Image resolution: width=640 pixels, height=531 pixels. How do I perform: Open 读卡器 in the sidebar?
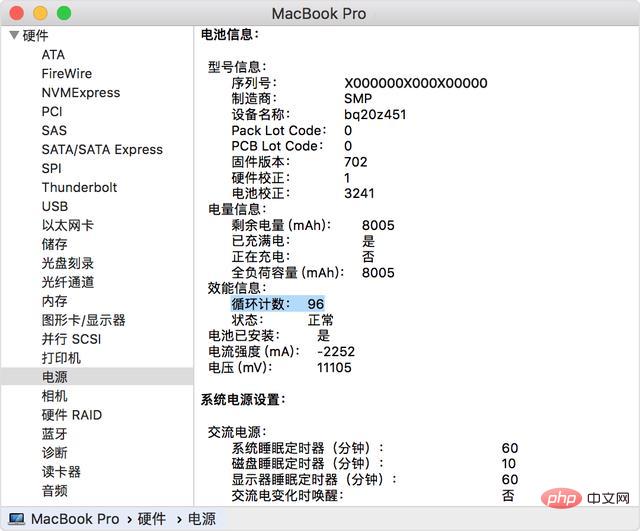[x=61, y=472]
